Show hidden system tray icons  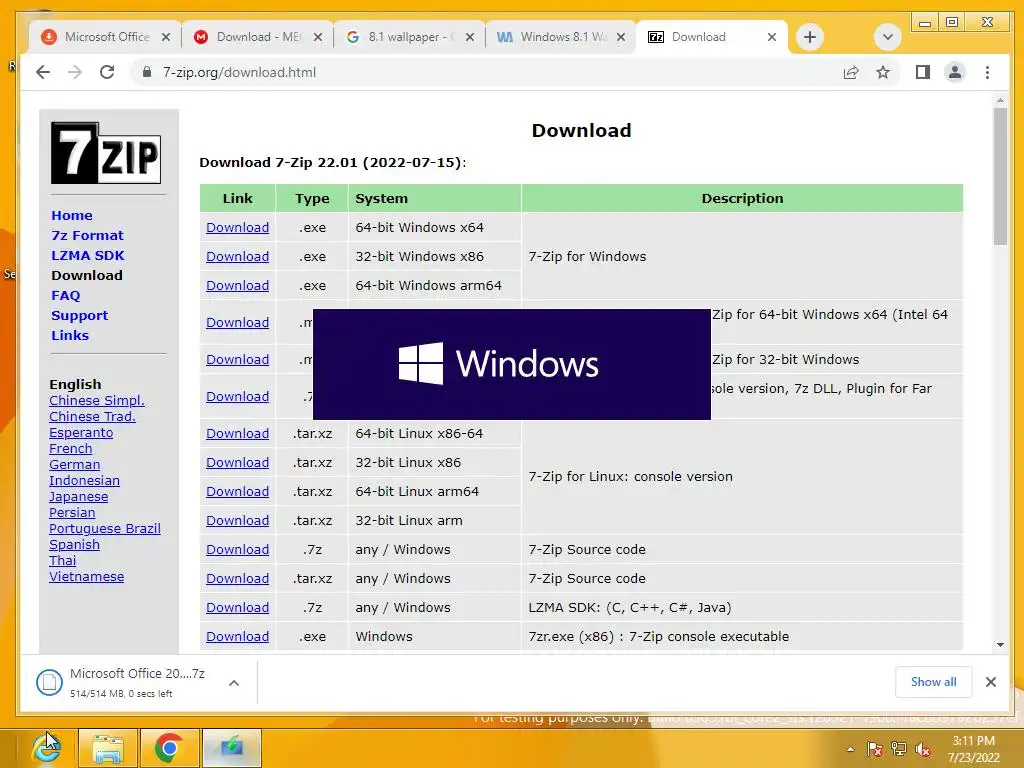coord(850,749)
